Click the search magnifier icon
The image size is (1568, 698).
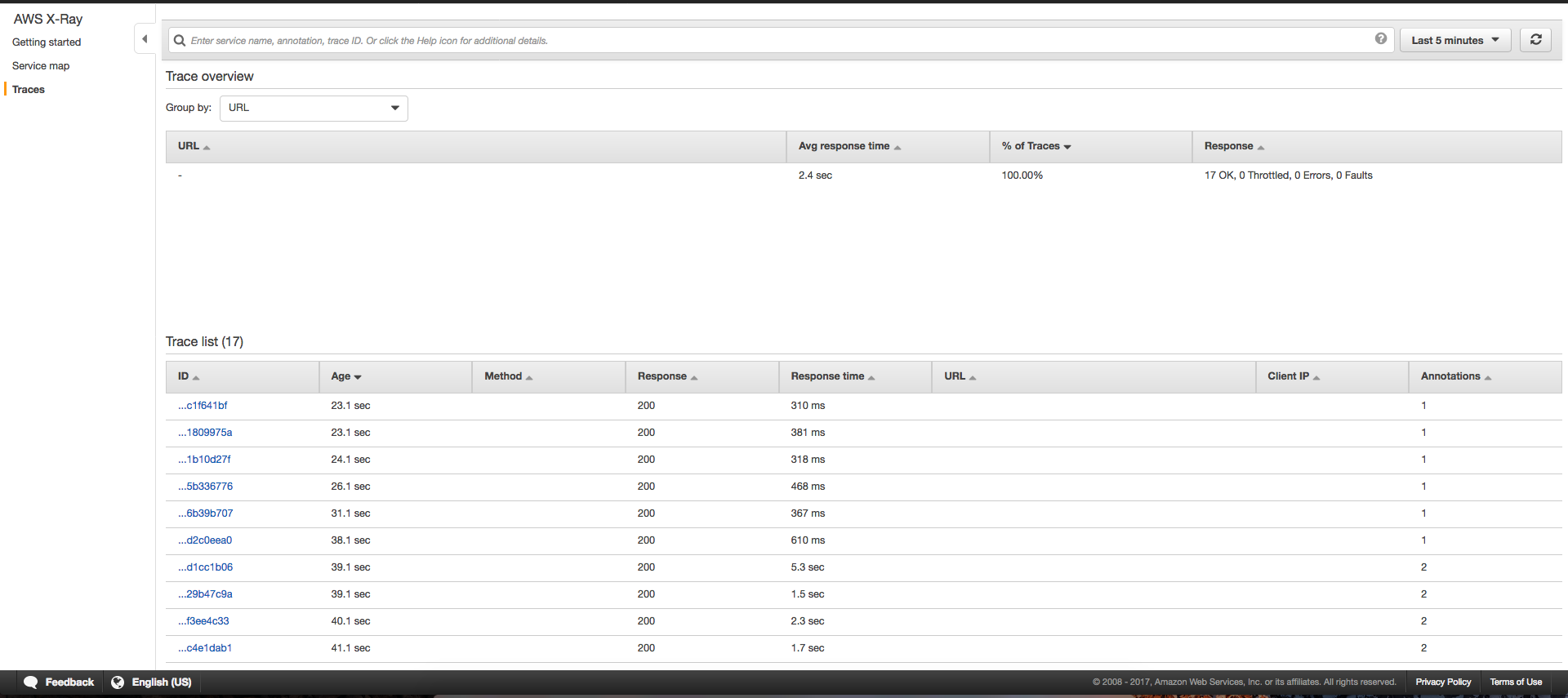180,40
